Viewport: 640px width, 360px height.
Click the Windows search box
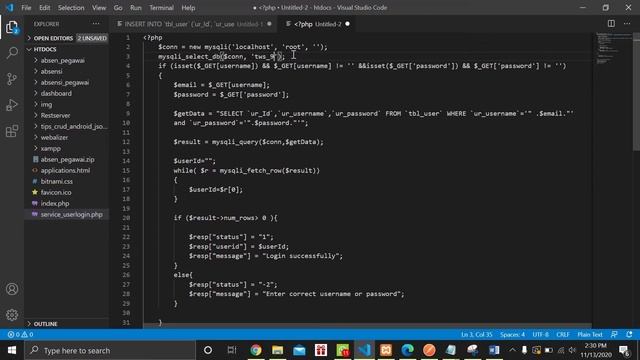pyautogui.click(x=110, y=350)
